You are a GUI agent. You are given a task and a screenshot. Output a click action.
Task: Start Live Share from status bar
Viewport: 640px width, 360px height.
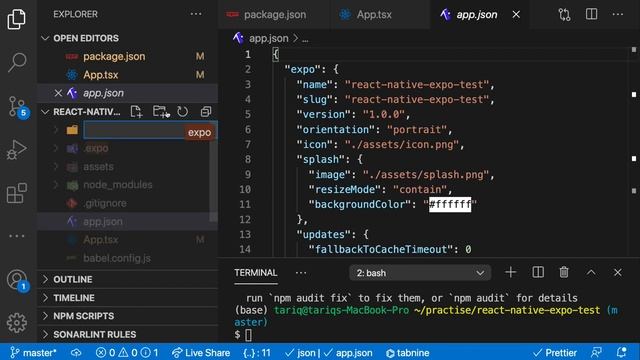point(200,353)
